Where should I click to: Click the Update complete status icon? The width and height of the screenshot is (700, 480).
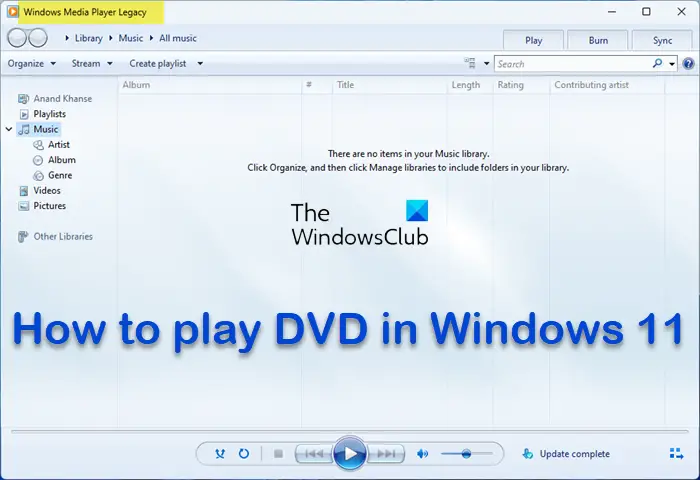pyautogui.click(x=528, y=454)
